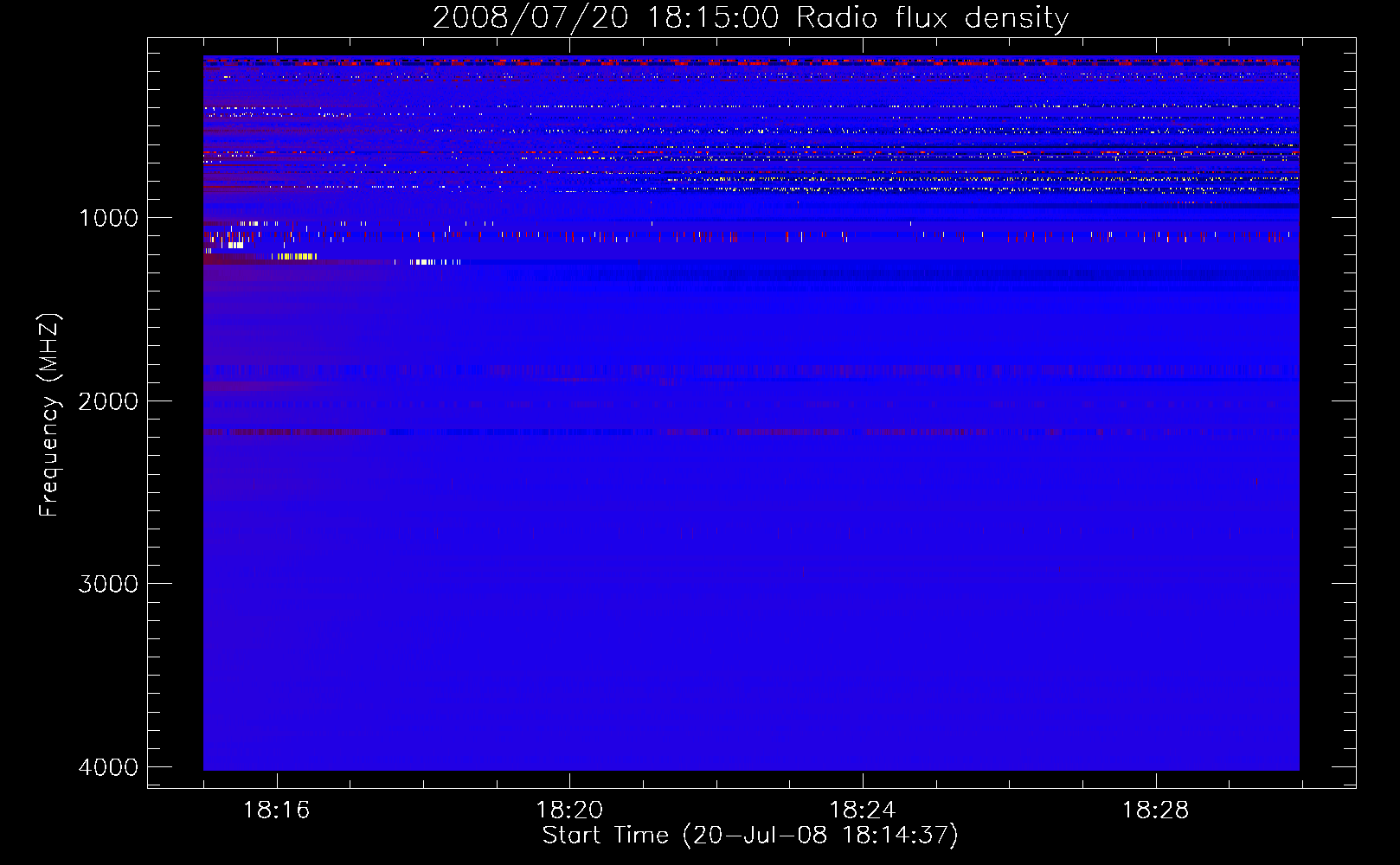1400x865 pixels.
Task: Click the 18:24 time tick label
Action: click(x=863, y=811)
